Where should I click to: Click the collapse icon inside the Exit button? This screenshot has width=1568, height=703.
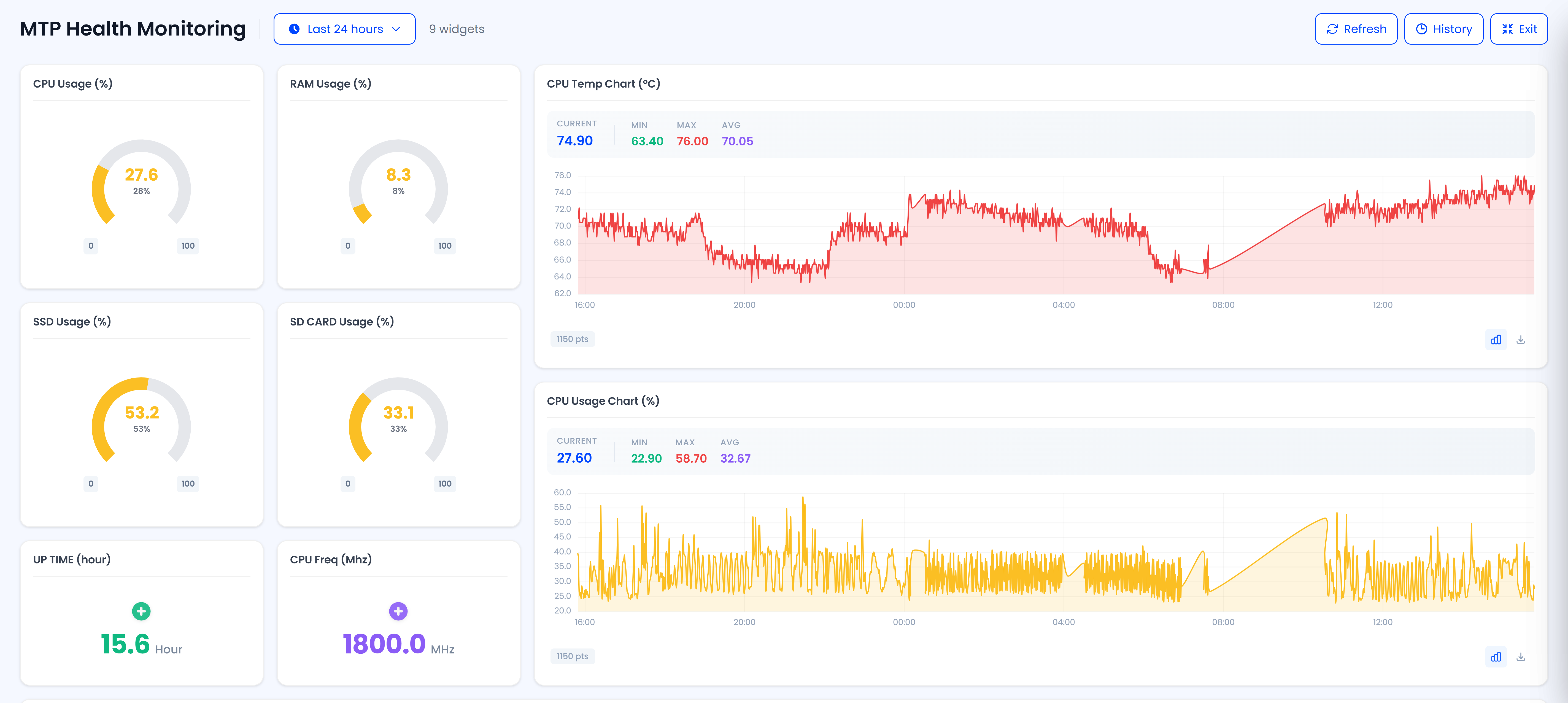click(1508, 29)
